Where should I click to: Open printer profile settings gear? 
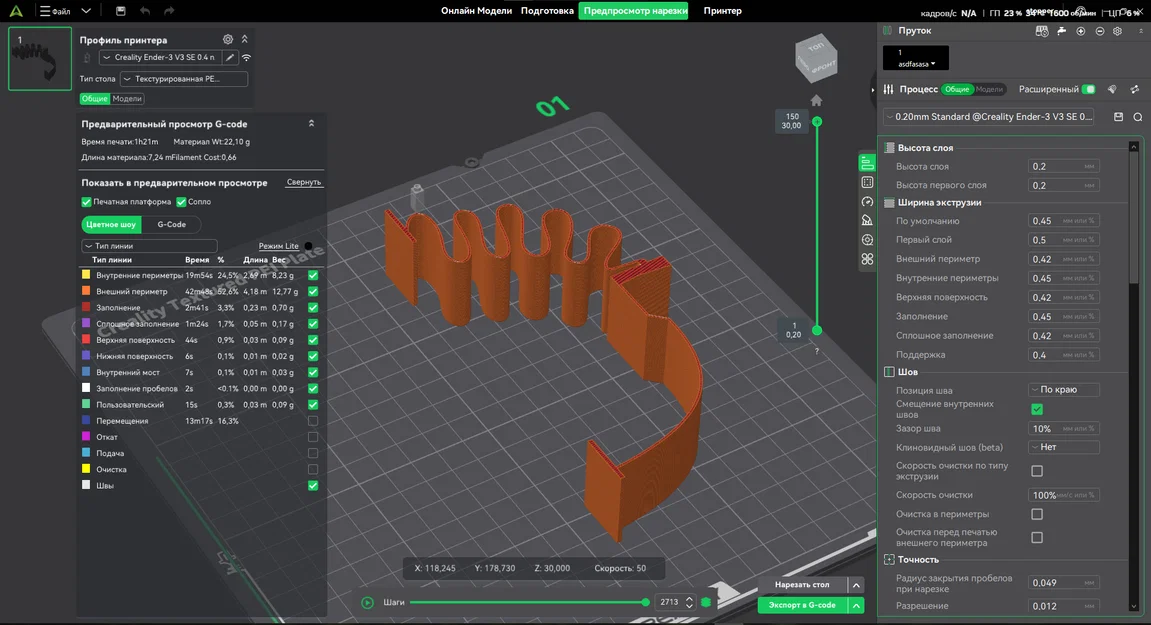pyautogui.click(x=228, y=40)
